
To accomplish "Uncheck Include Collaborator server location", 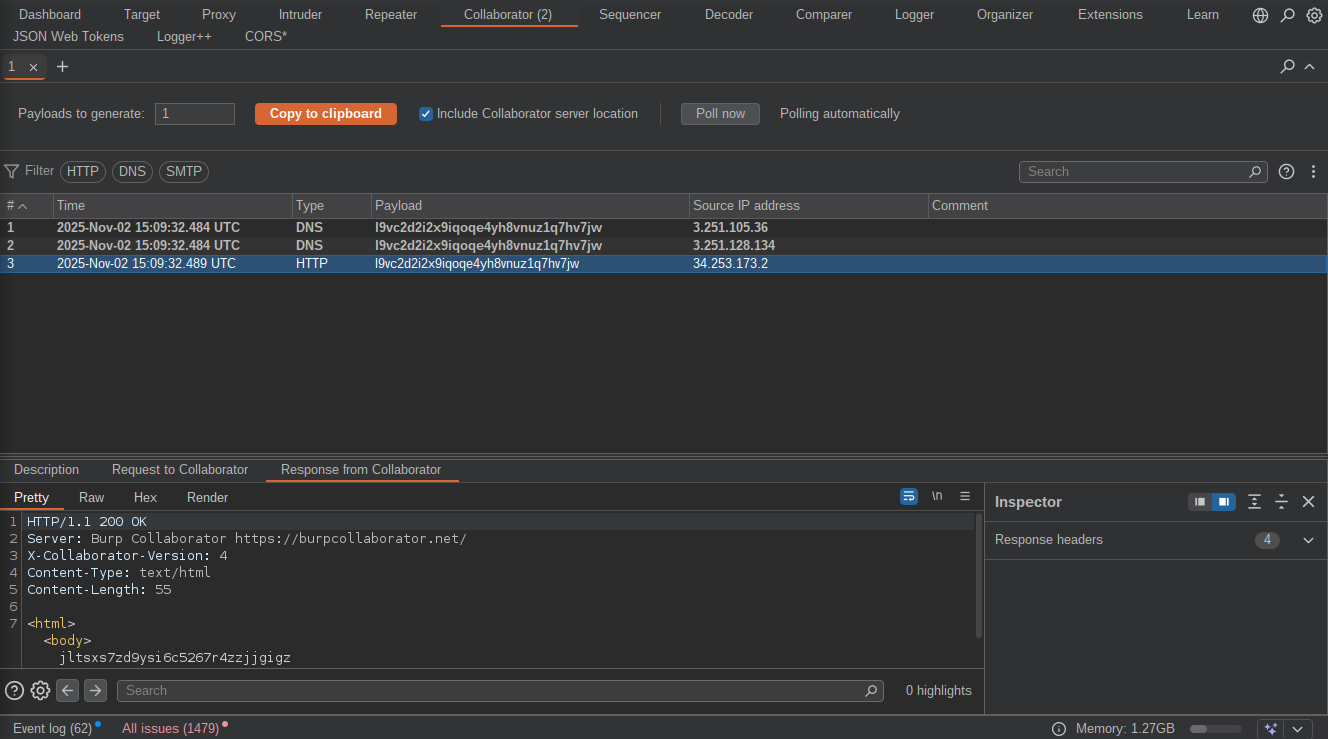I will (426, 114).
